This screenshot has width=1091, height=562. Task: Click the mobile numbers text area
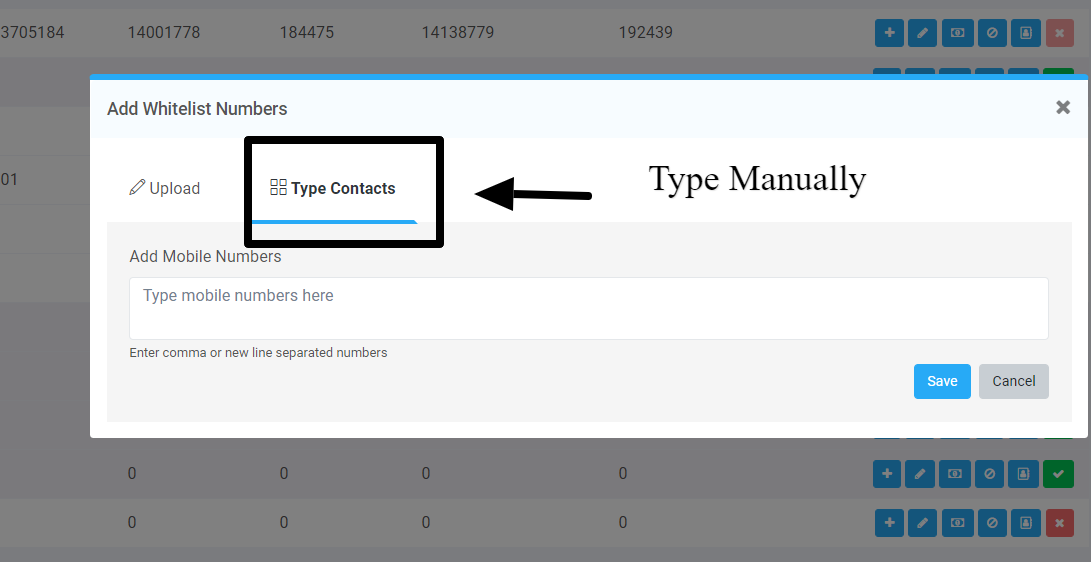(588, 308)
